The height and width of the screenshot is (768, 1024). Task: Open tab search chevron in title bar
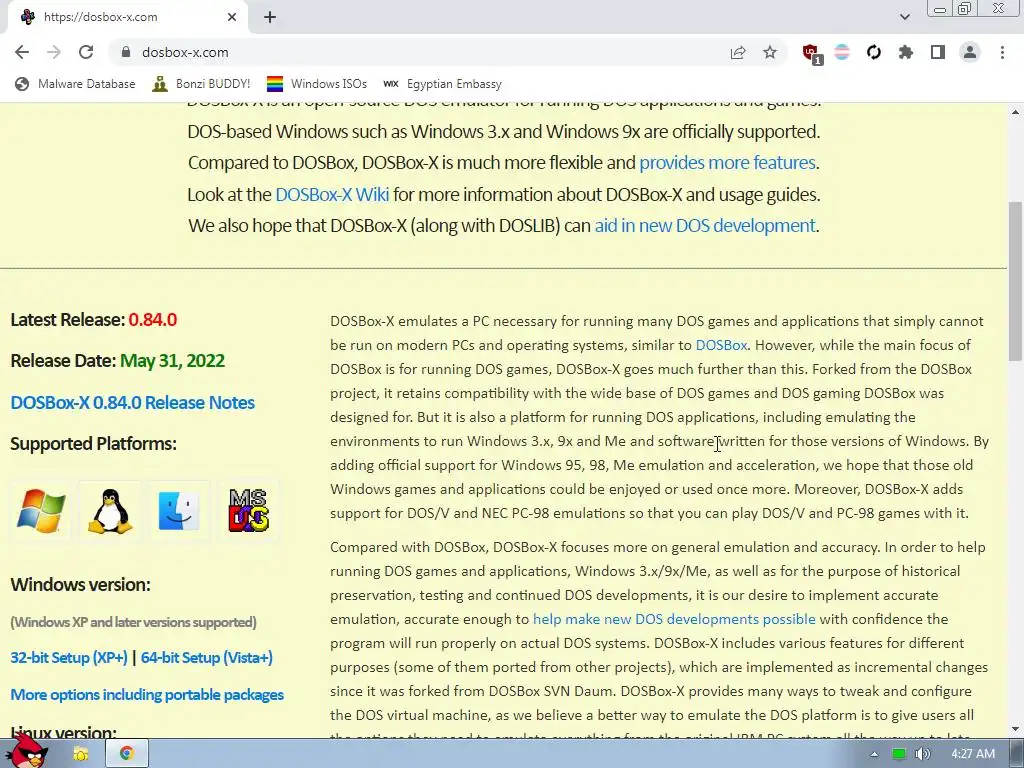point(904,17)
